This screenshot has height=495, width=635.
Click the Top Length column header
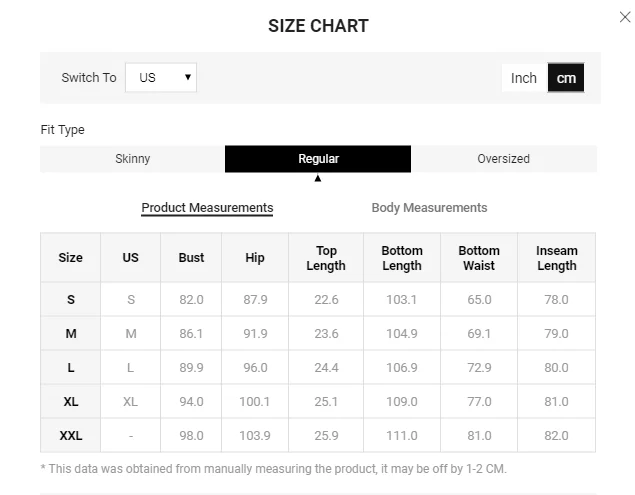[x=326, y=258]
